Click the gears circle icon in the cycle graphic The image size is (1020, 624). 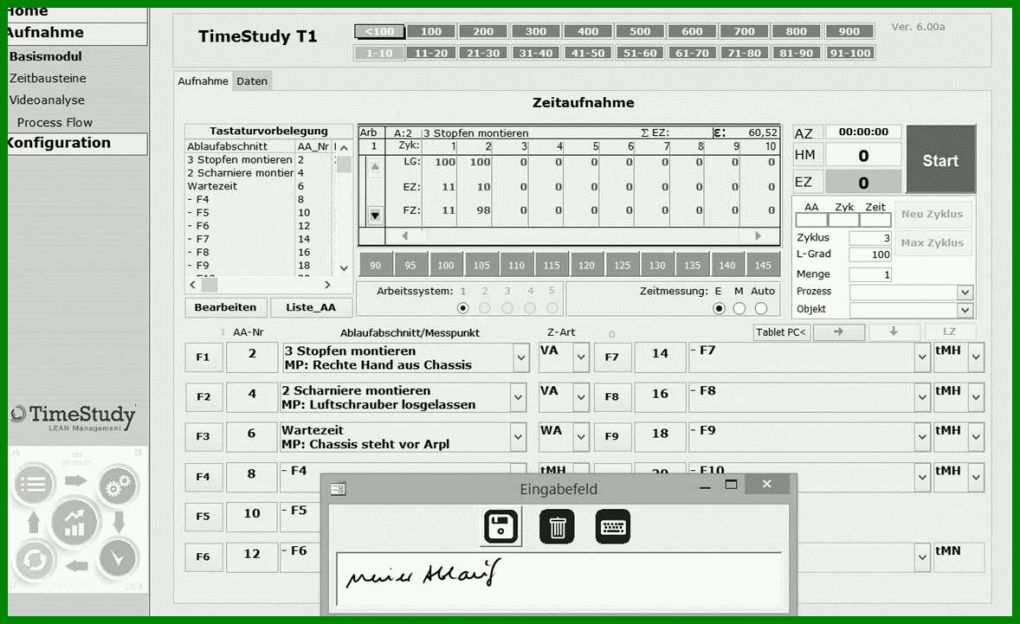[118, 485]
